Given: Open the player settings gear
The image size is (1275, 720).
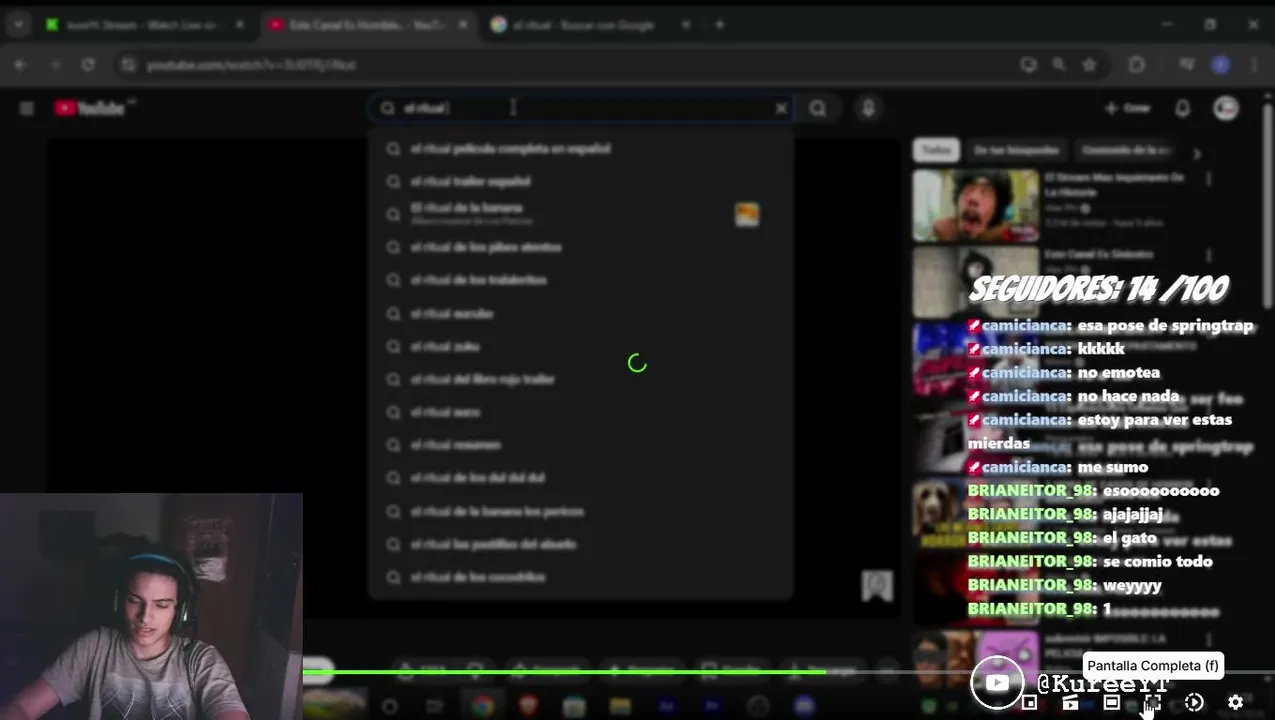Looking at the screenshot, I should coord(1235,703).
